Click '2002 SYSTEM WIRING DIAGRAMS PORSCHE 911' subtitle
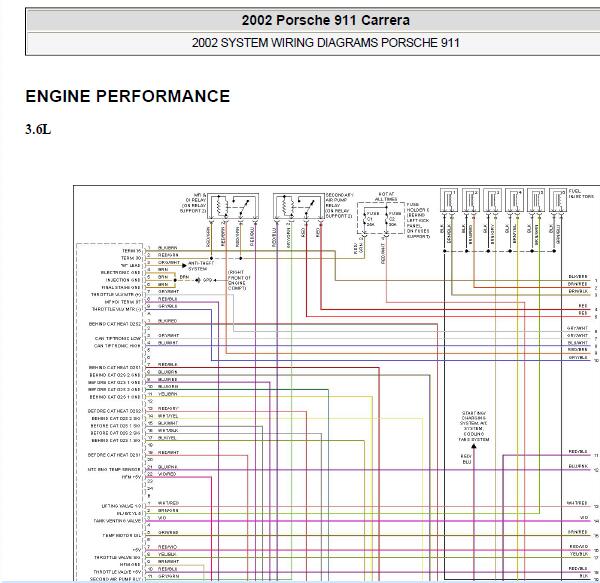600x583 pixels. 325,42
